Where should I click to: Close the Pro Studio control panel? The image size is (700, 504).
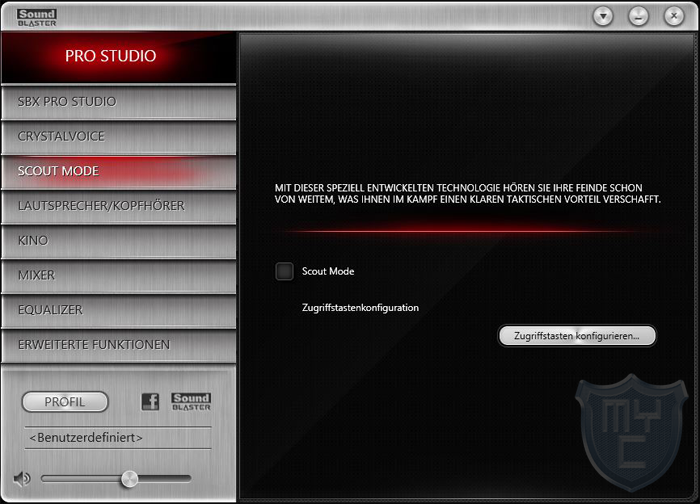coord(671,16)
